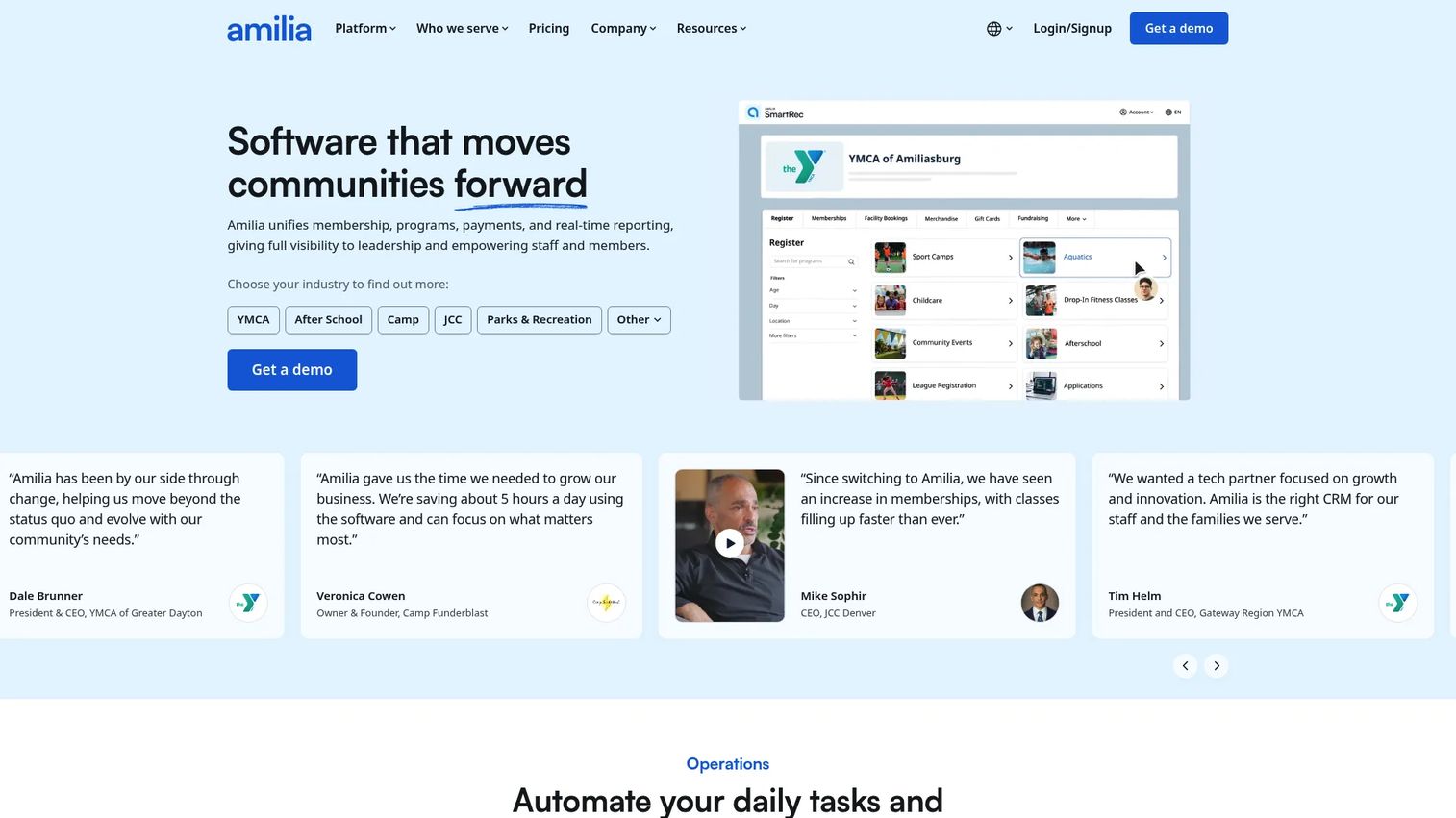This screenshot has height=818, width=1456.
Task: Click YMCA logo on Dale Brunner's card
Action: [x=248, y=603]
